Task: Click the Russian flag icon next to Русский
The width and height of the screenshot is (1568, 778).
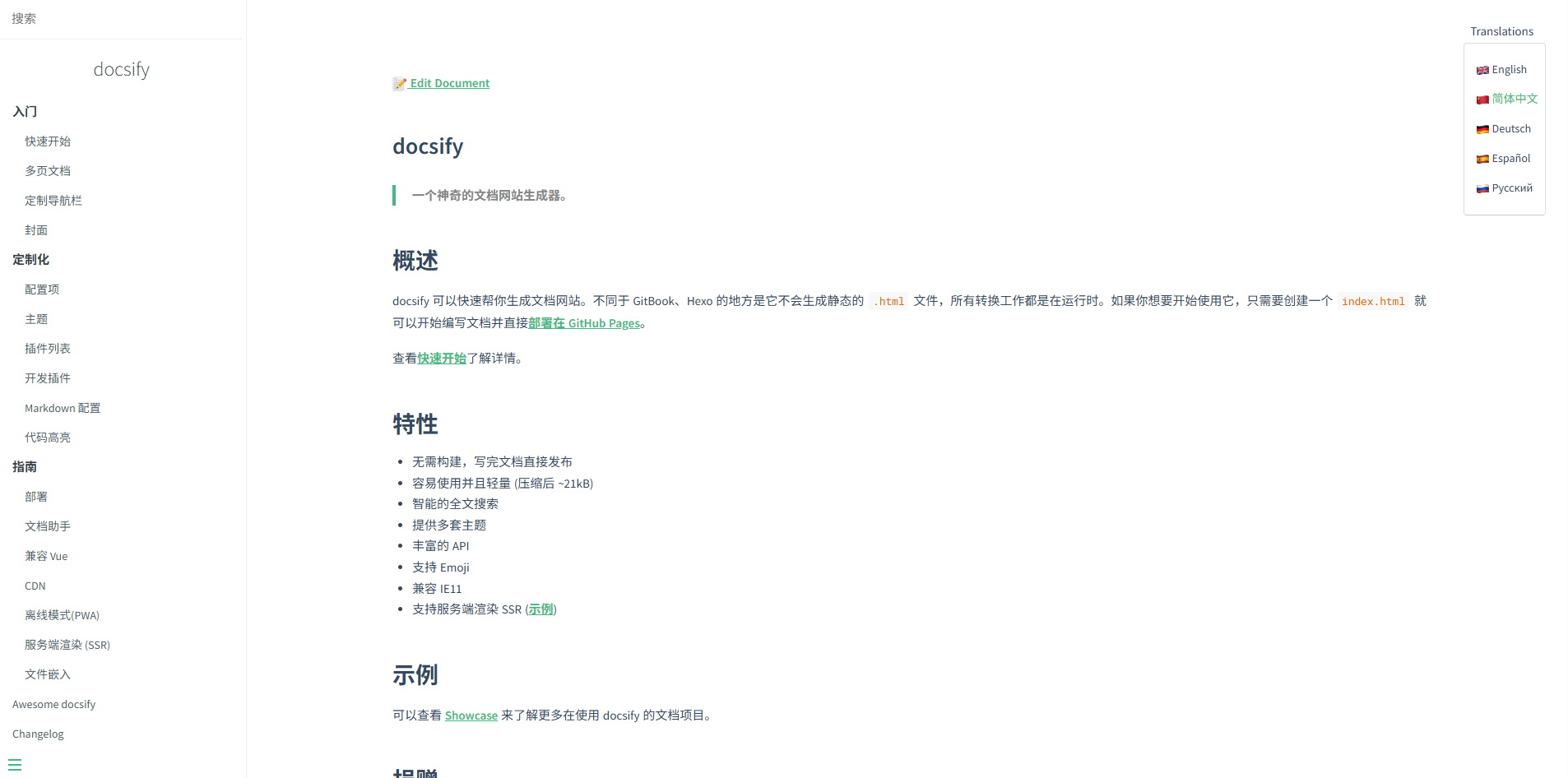Action: coord(1482,188)
